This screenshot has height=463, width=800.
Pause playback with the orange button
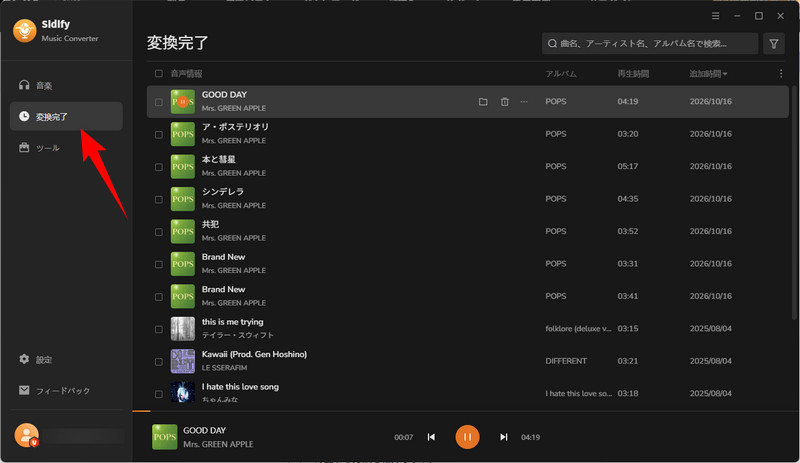point(467,437)
